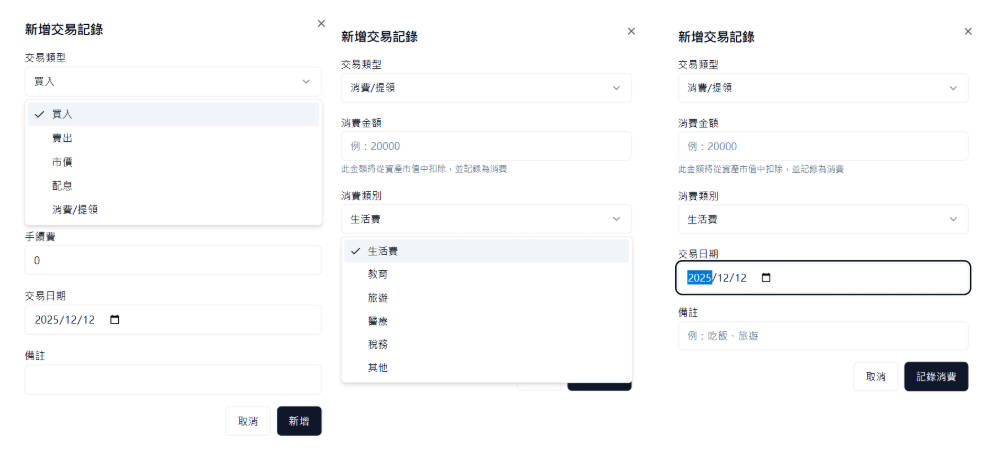Choose 教育 from the category list

click(x=486, y=274)
